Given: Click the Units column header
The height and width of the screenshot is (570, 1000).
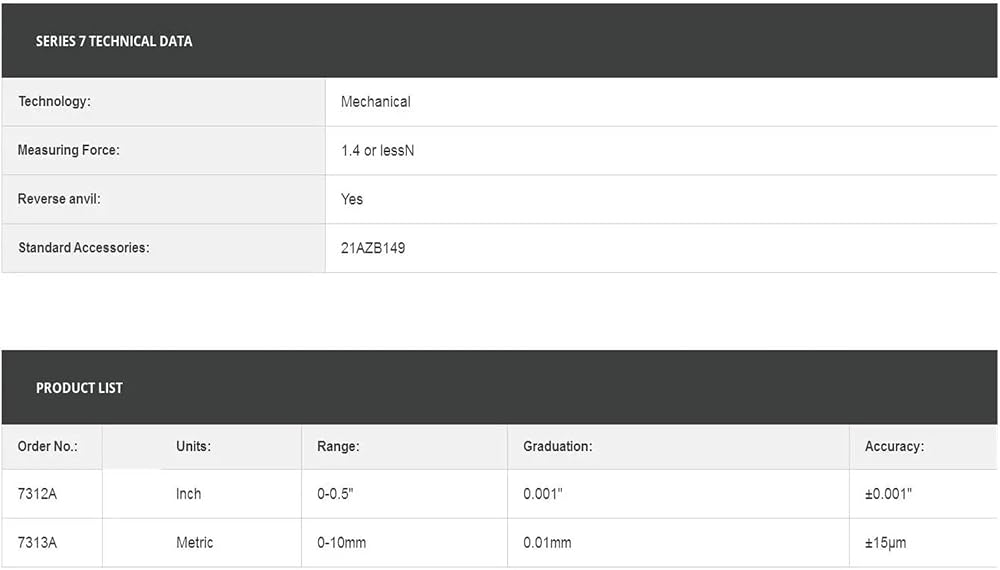Looking at the screenshot, I should click(193, 446).
